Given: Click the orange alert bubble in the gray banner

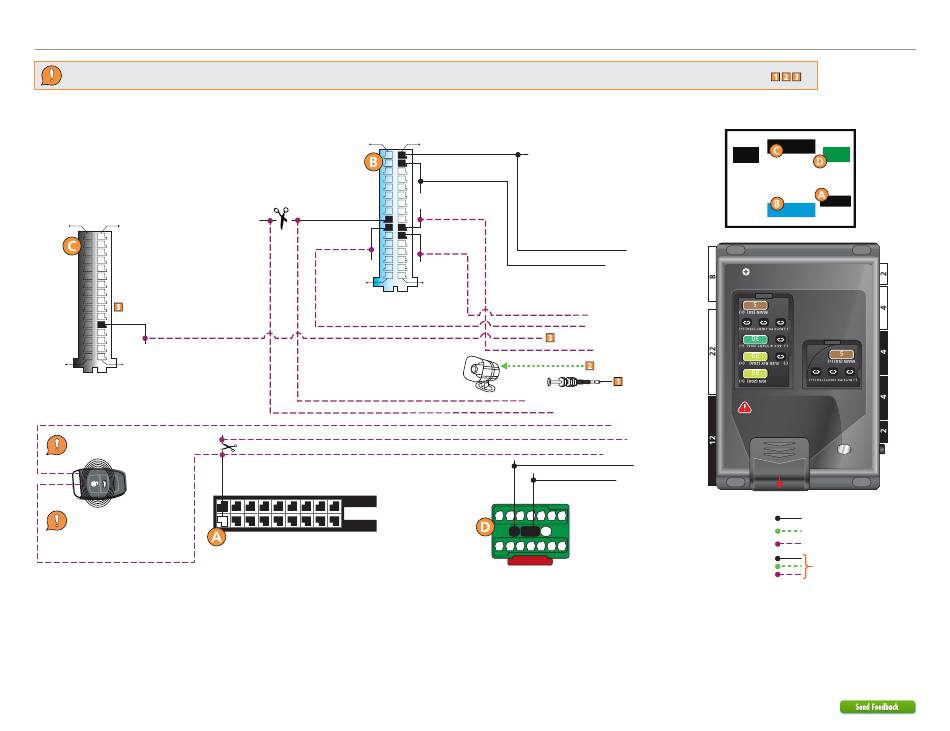Looking at the screenshot, I should point(51,76).
